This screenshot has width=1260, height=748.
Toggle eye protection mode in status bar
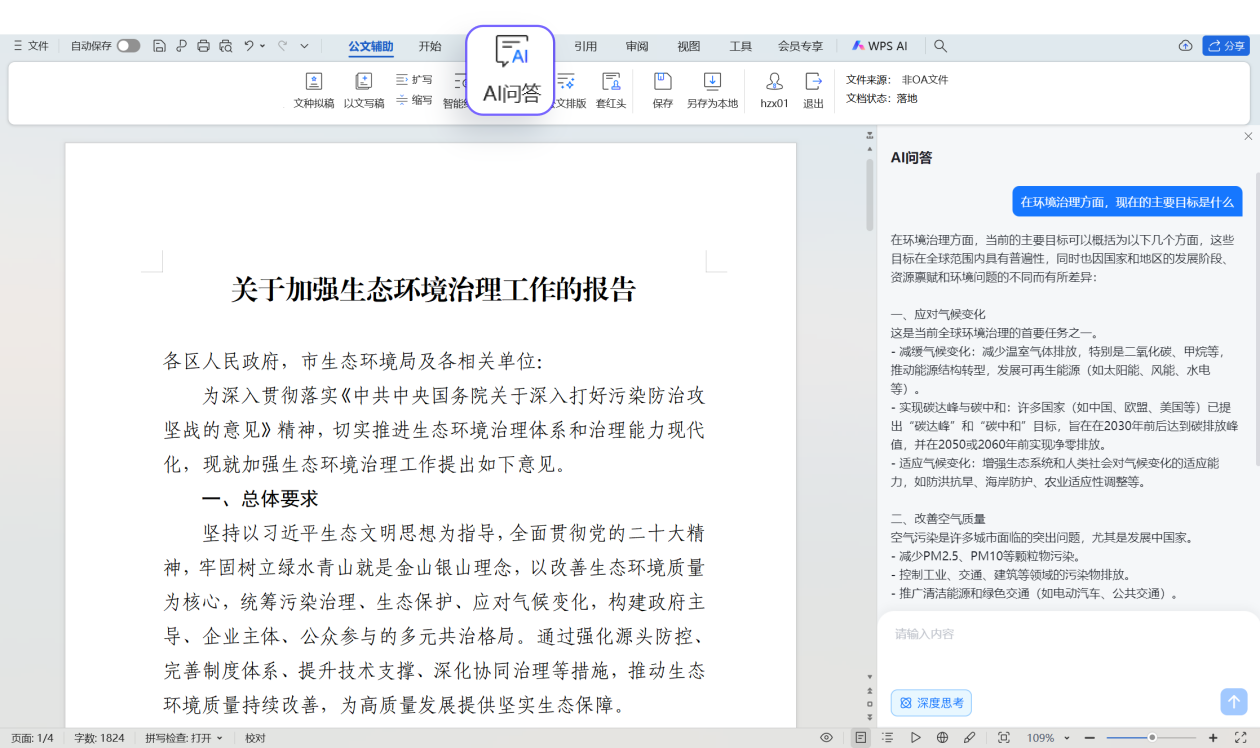tap(826, 738)
